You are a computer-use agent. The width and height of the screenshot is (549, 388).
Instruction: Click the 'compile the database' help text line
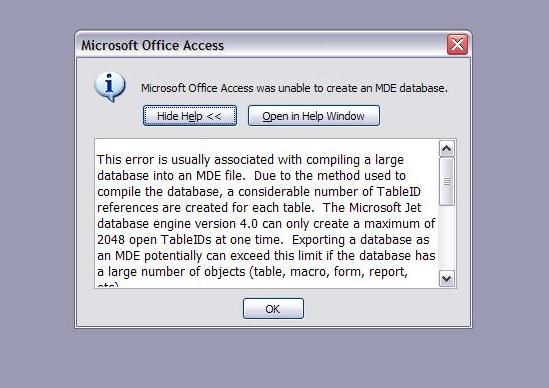tap(259, 192)
